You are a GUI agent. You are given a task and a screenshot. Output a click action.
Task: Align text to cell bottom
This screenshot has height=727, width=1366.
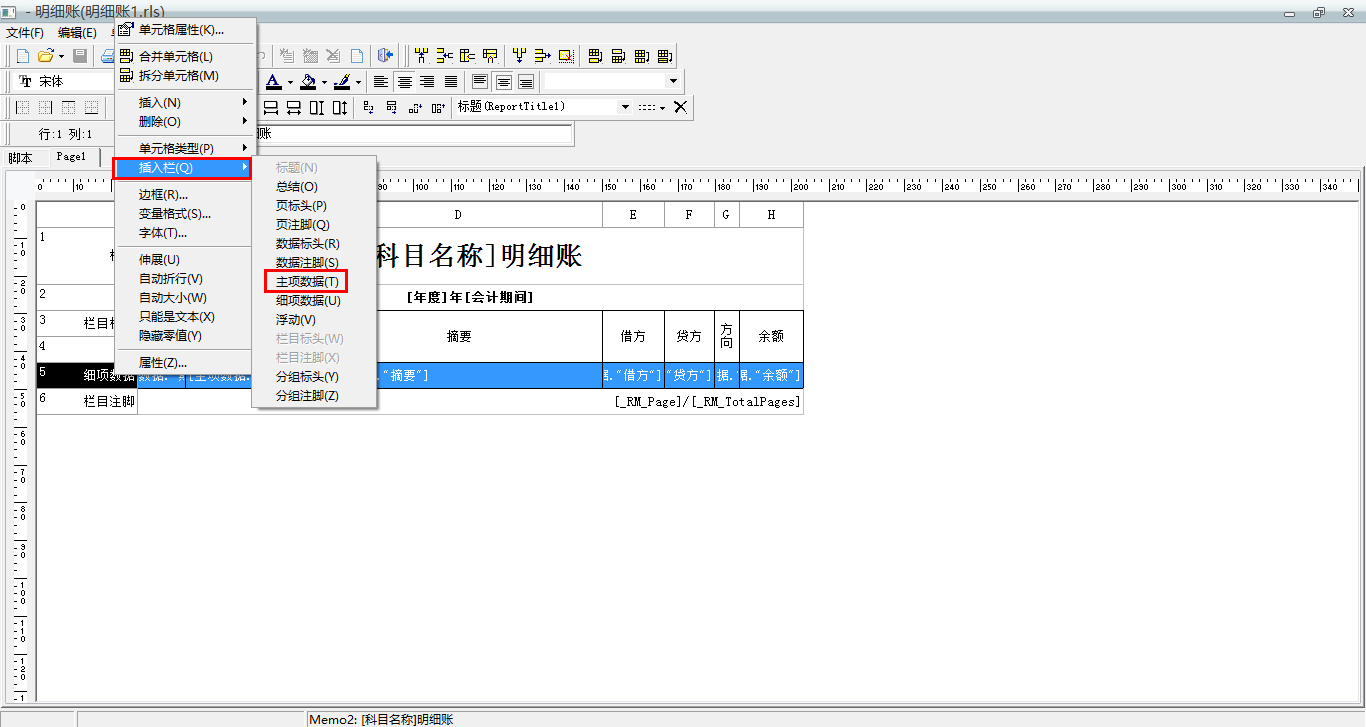(526, 82)
